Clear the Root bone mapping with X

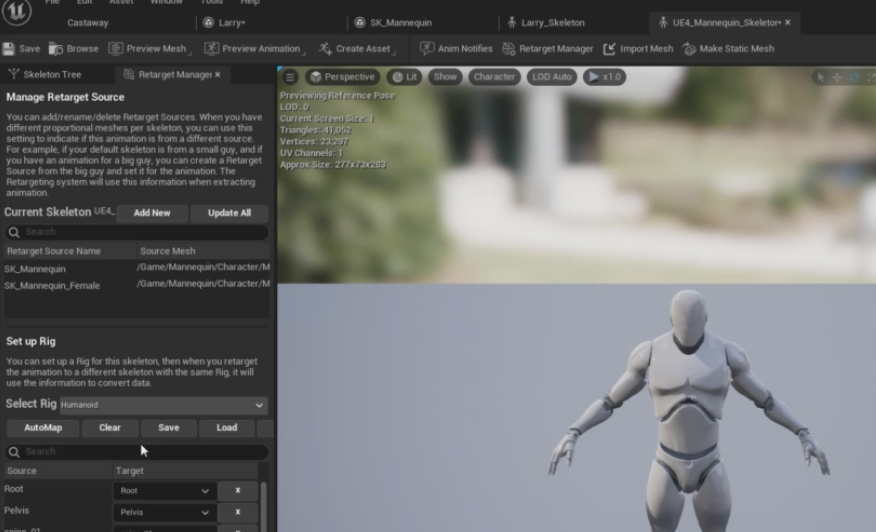[238, 491]
